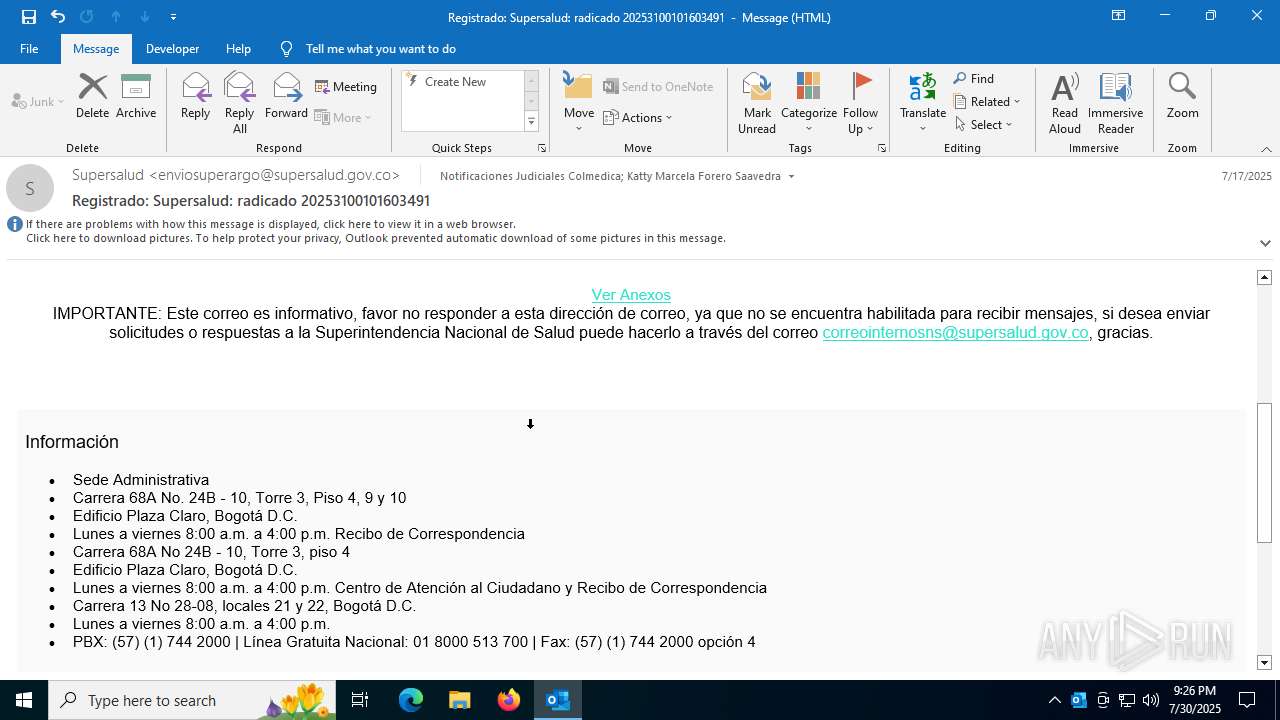Open the Categorize color menu
Image resolution: width=1280 pixels, height=720 pixels.
[809, 103]
